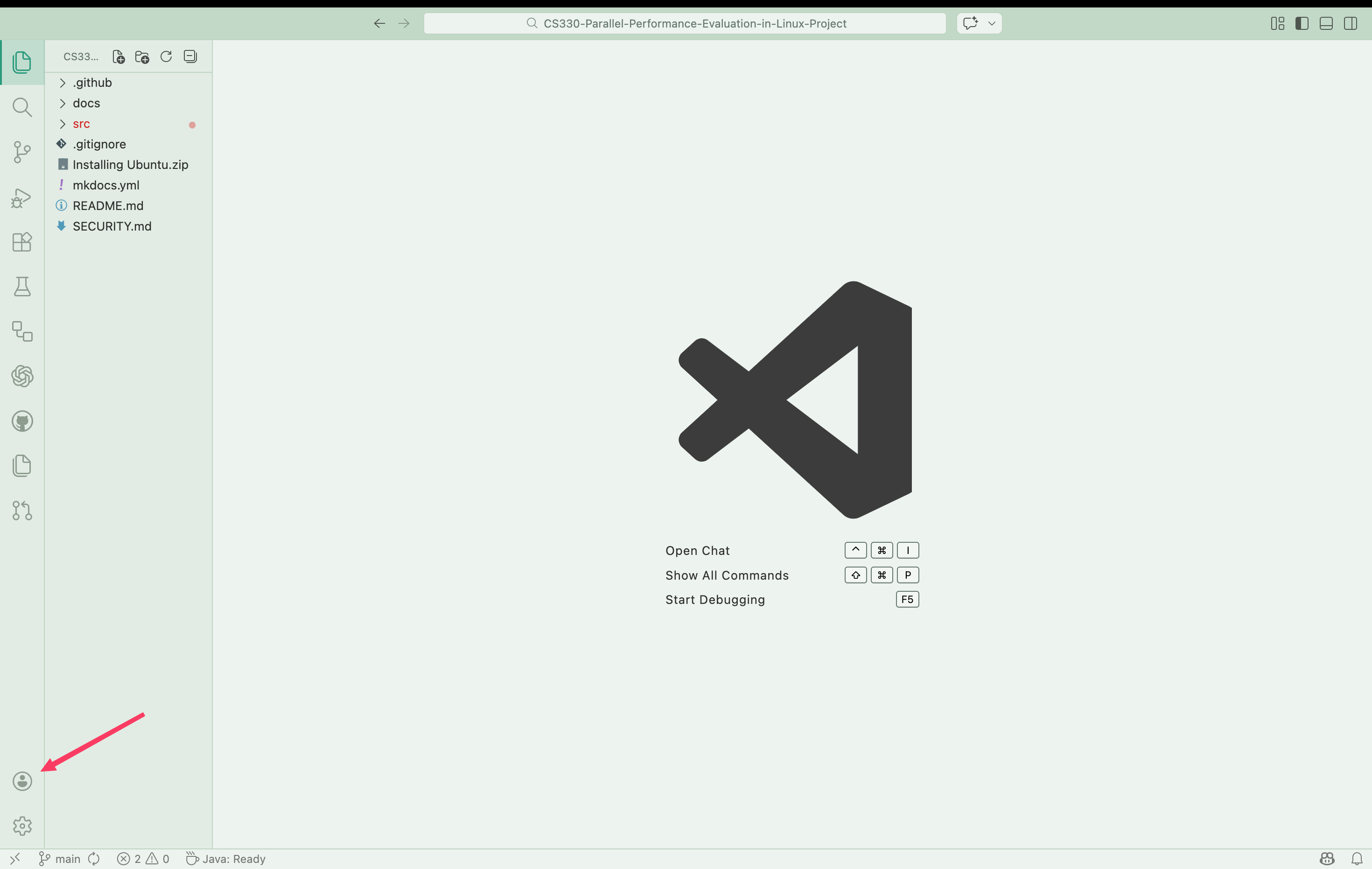
Task: Open the Remote Explorer view
Action: [x=21, y=331]
